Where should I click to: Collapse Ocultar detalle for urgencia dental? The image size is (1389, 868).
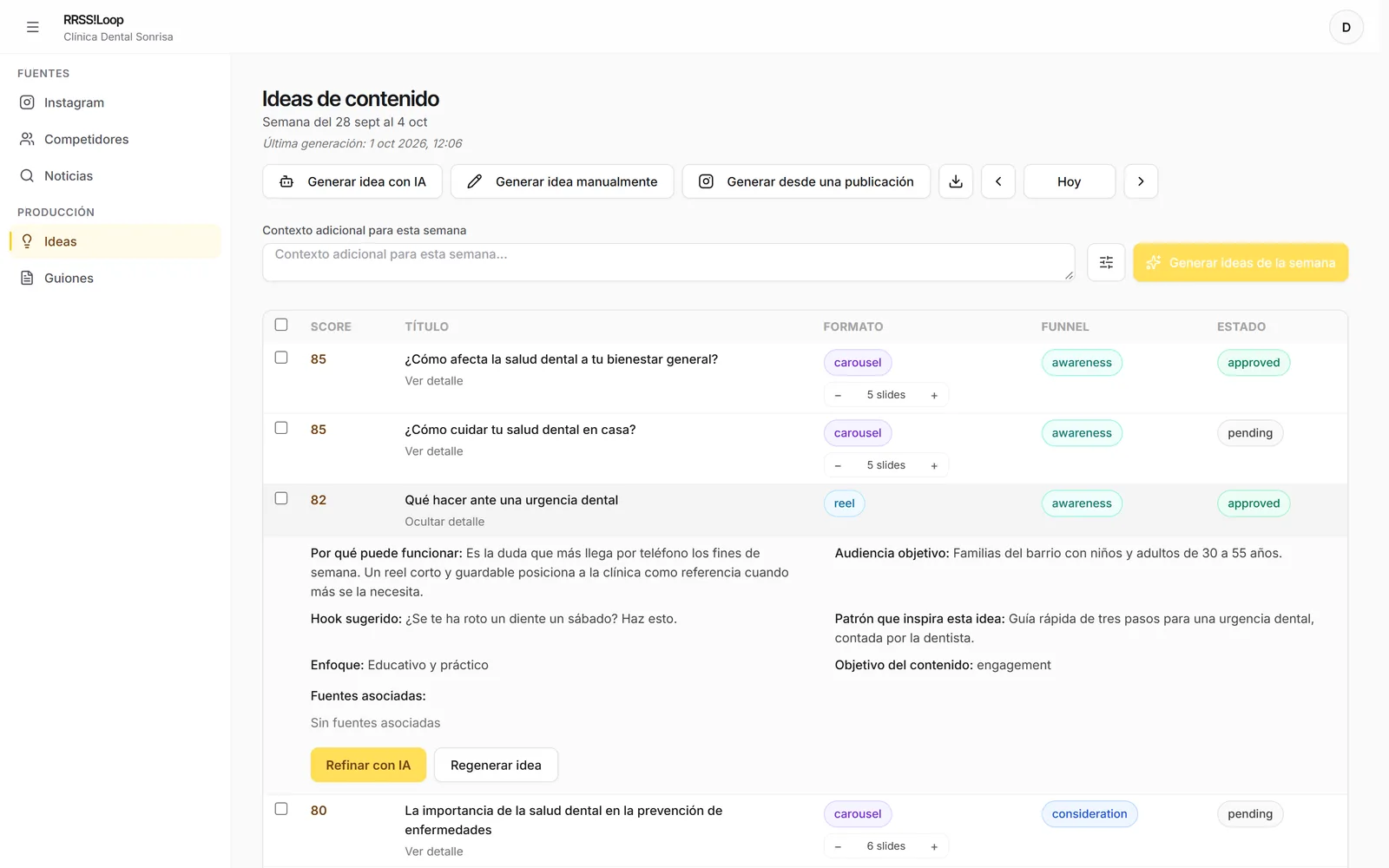click(x=444, y=522)
